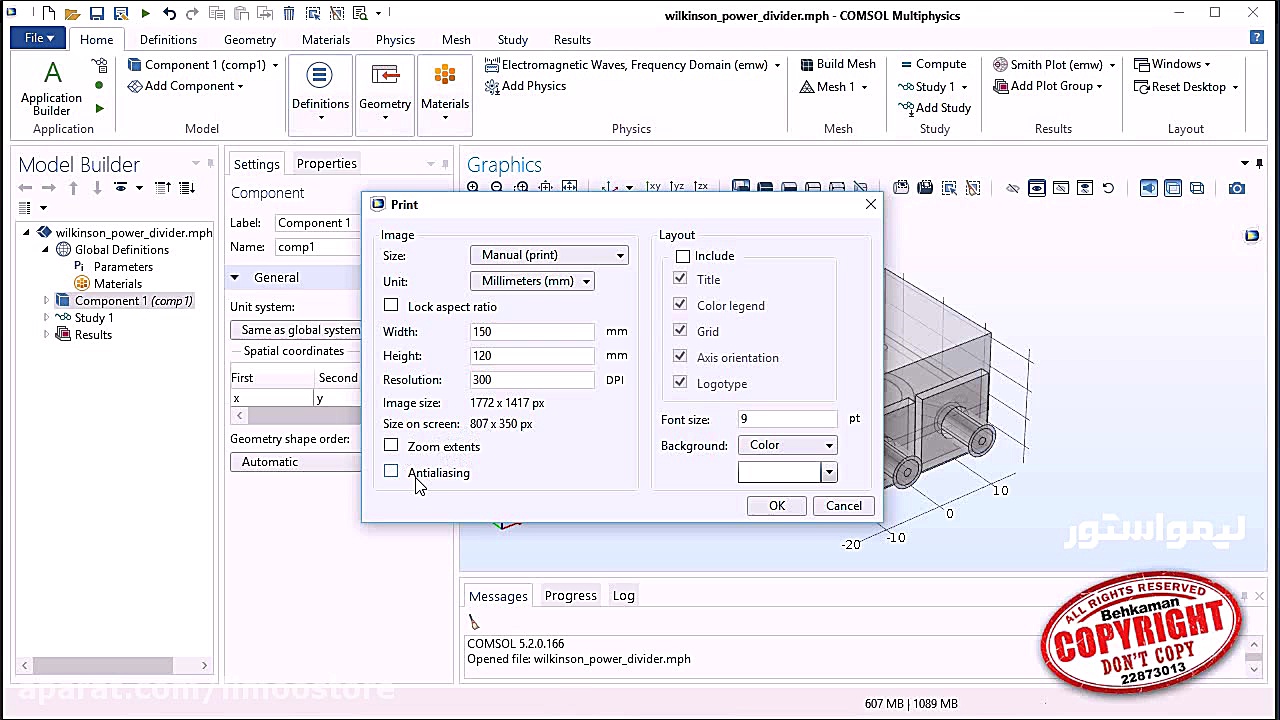Screen dimensions: 1280x720
Task: Click the Build Mesh icon in ribbon
Action: (x=807, y=64)
